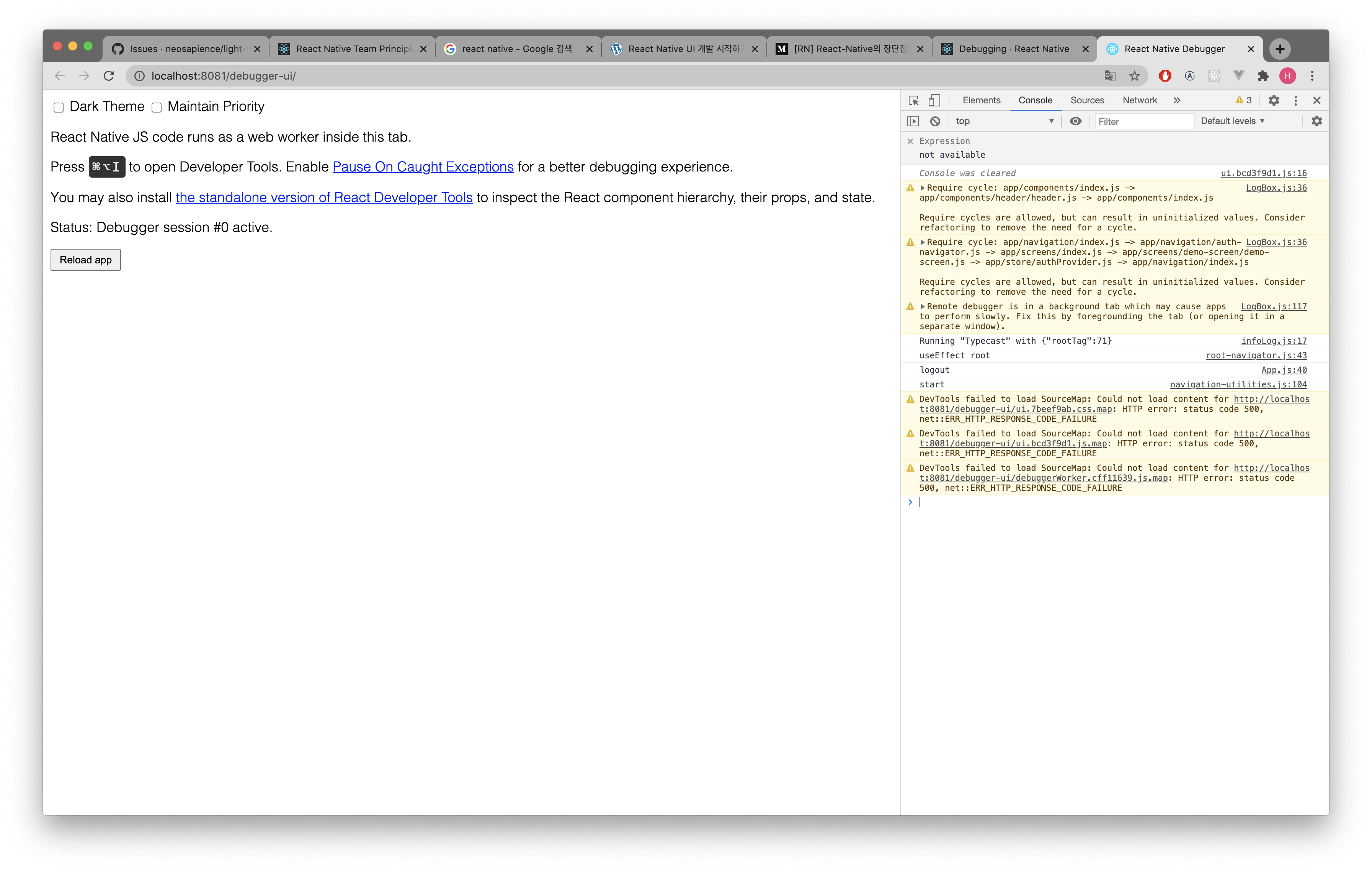Open a new tab with the plus button
This screenshot has height=872, width=1372.
1280,49
